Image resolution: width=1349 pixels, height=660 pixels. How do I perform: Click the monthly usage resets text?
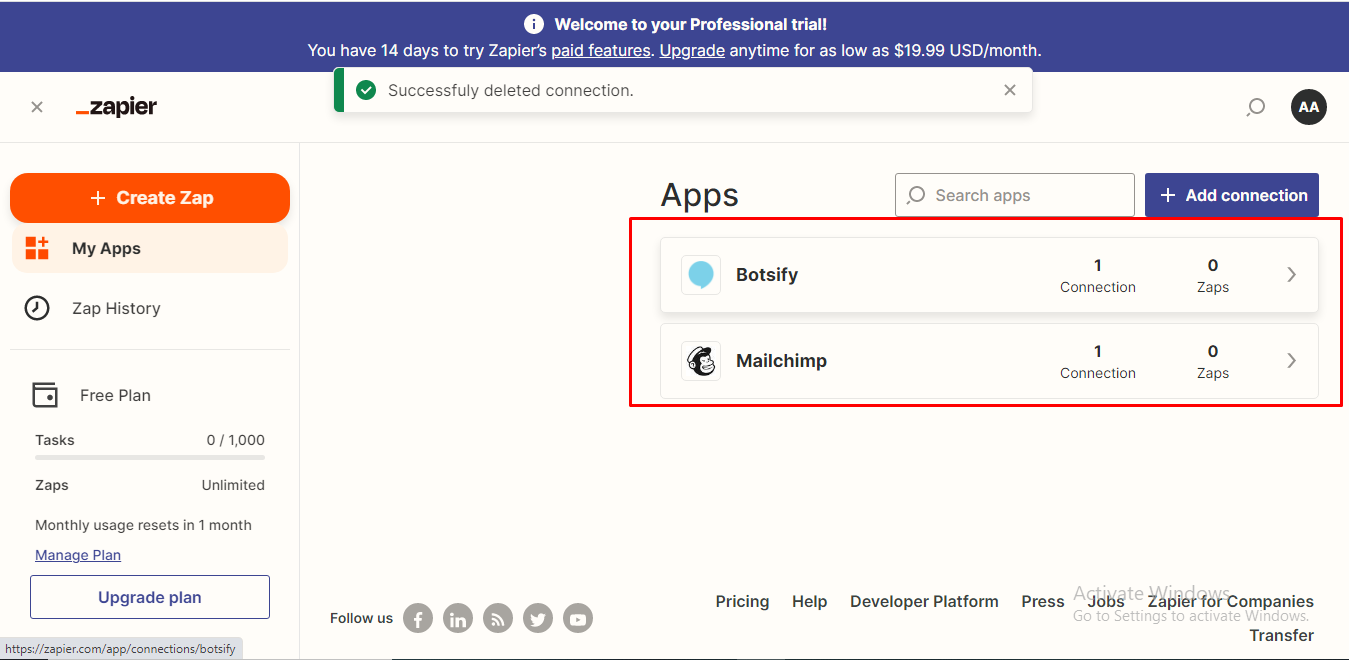[143, 525]
